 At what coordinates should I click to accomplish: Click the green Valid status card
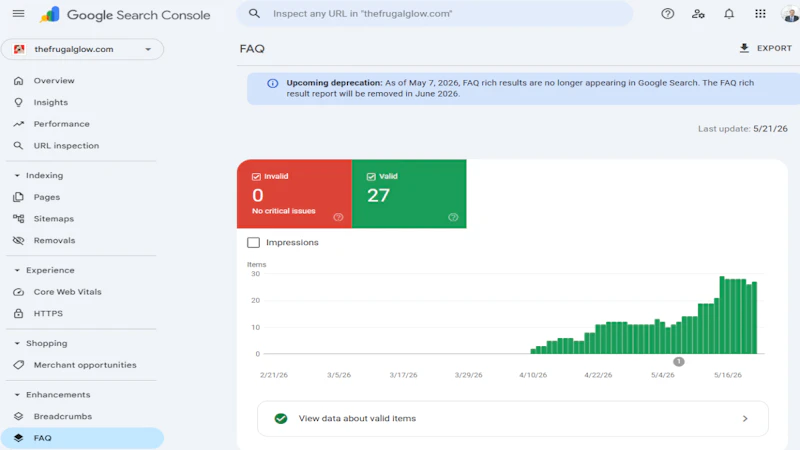click(409, 194)
